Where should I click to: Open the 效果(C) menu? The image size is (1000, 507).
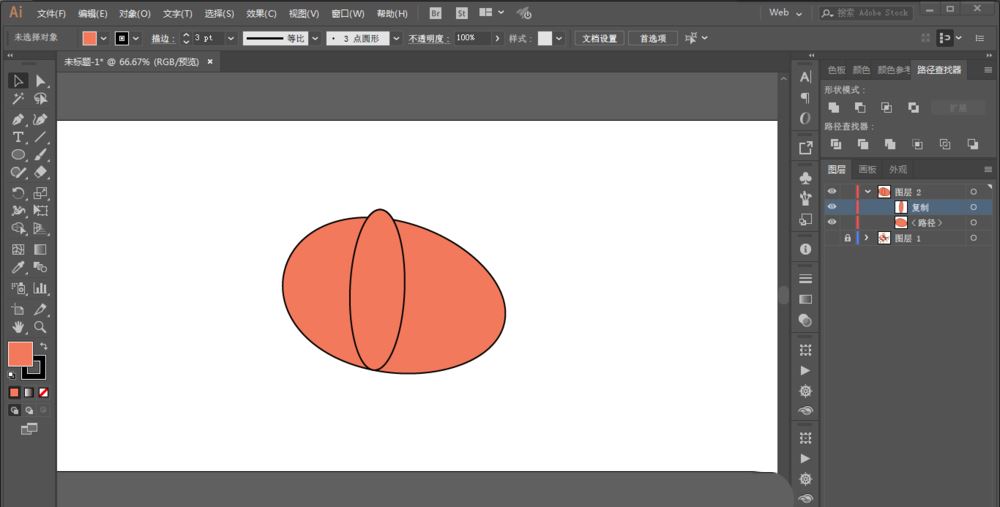(261, 14)
